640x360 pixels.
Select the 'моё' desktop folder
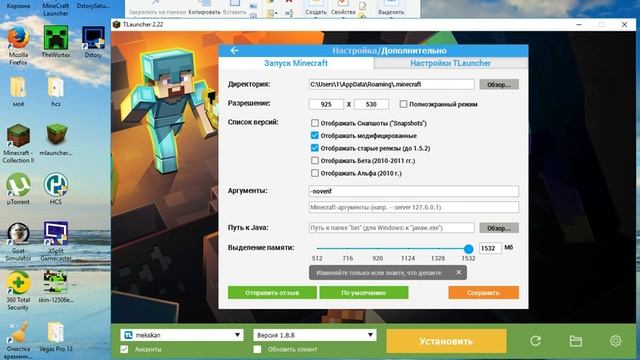point(18,91)
